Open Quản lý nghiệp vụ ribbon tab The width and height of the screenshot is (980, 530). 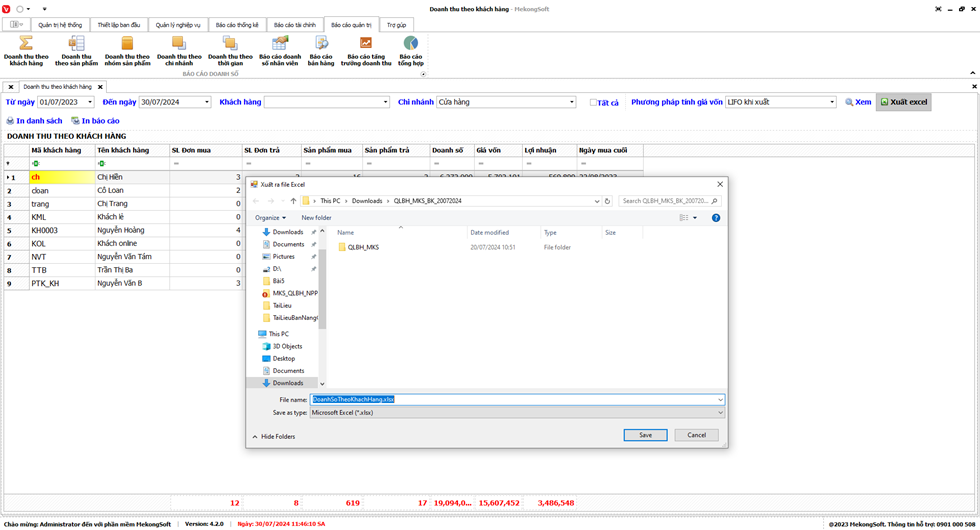point(178,25)
